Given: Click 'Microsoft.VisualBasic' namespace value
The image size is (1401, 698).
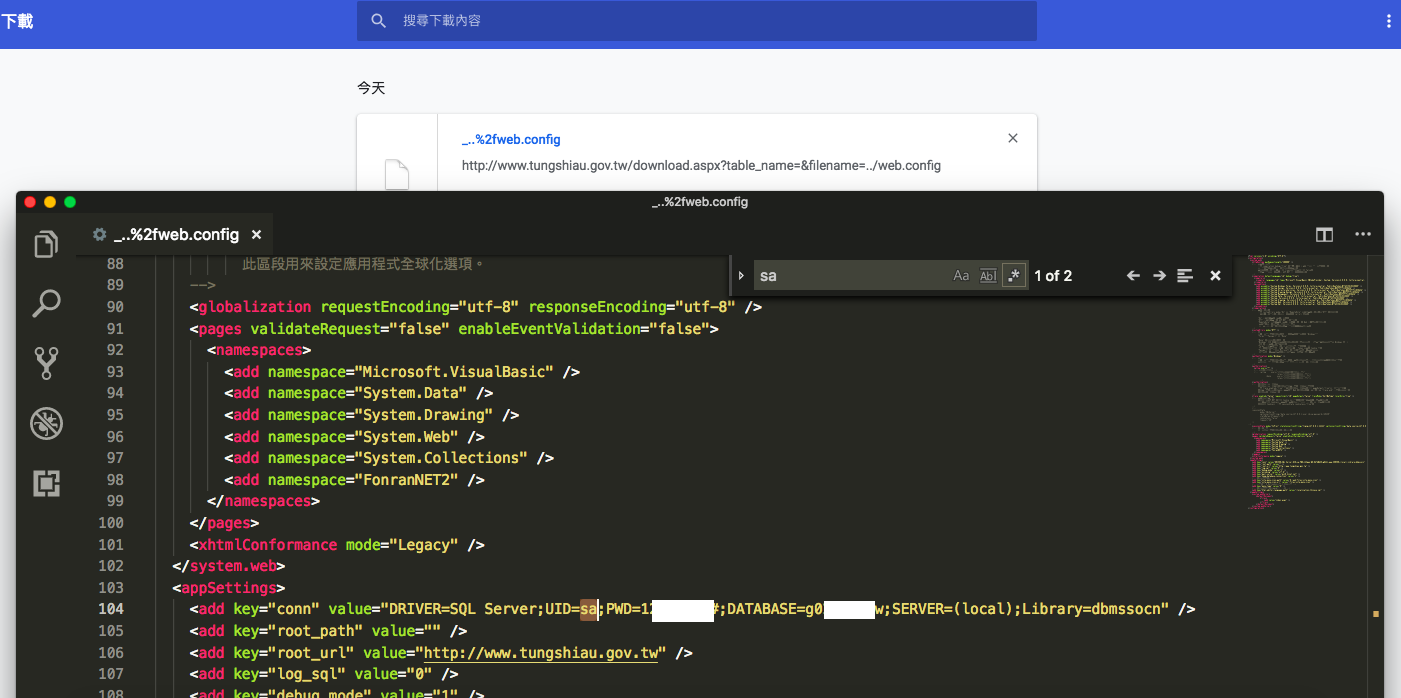Looking at the screenshot, I should click(454, 372).
